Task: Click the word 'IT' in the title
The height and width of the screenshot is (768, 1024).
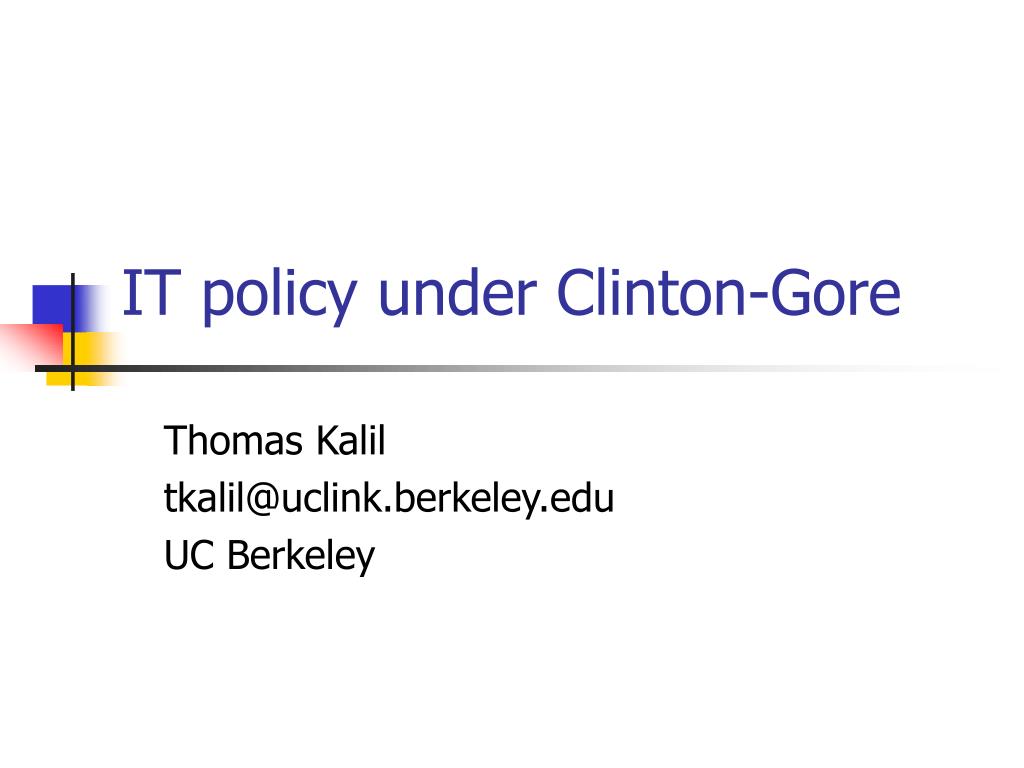Action: (151, 293)
